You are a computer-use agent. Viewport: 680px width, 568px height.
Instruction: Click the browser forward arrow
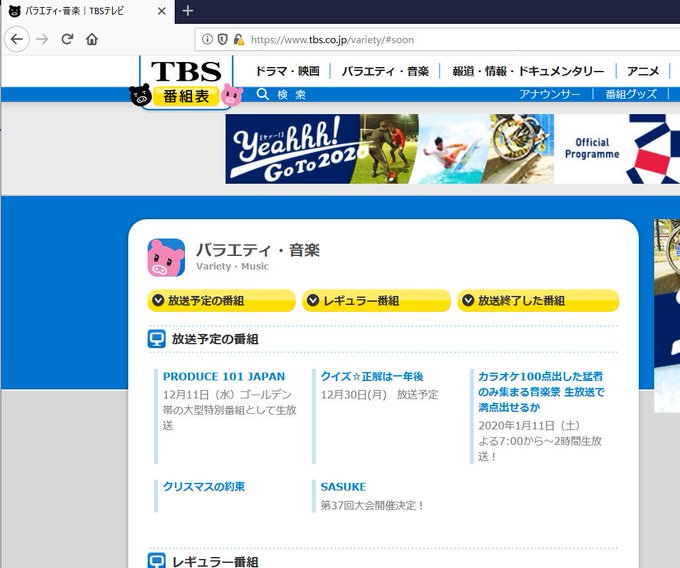point(42,39)
